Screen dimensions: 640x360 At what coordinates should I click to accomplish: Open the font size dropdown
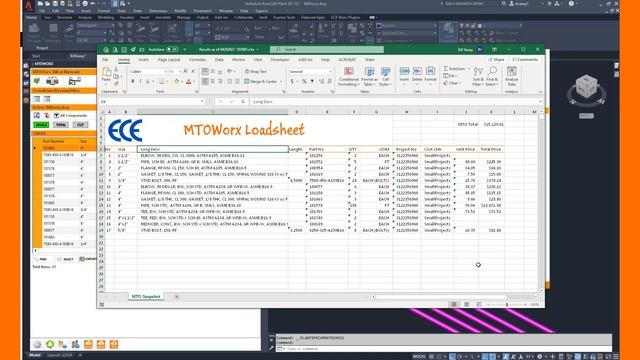click(x=179, y=71)
